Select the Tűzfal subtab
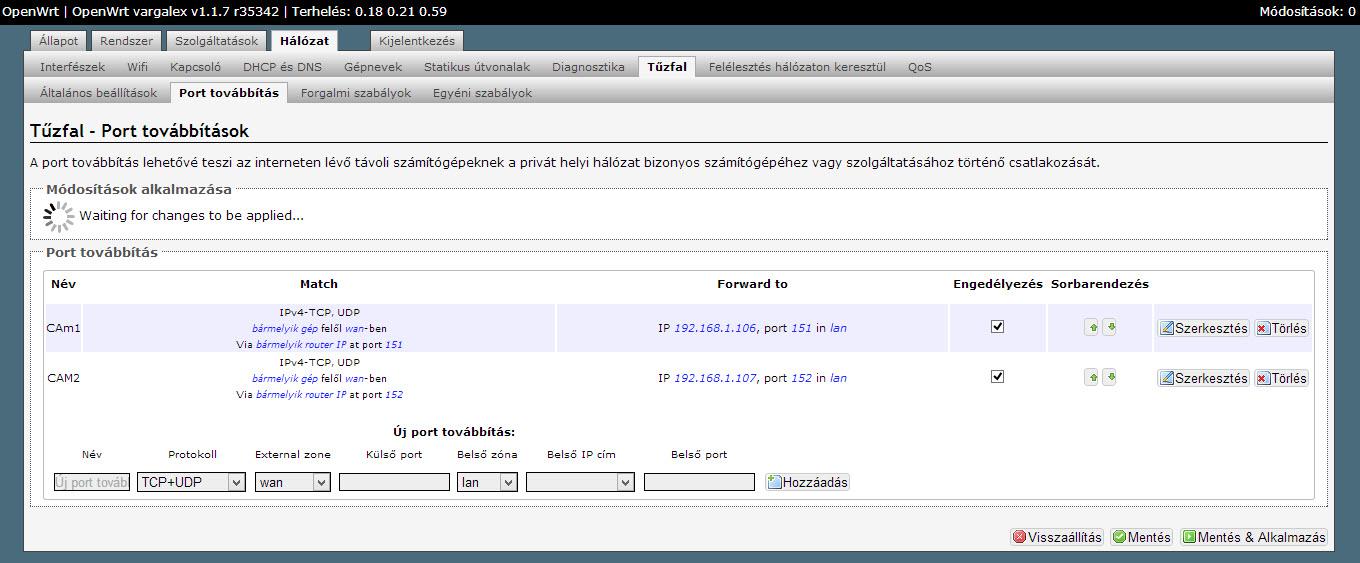The image size is (1360, 563). click(667, 67)
